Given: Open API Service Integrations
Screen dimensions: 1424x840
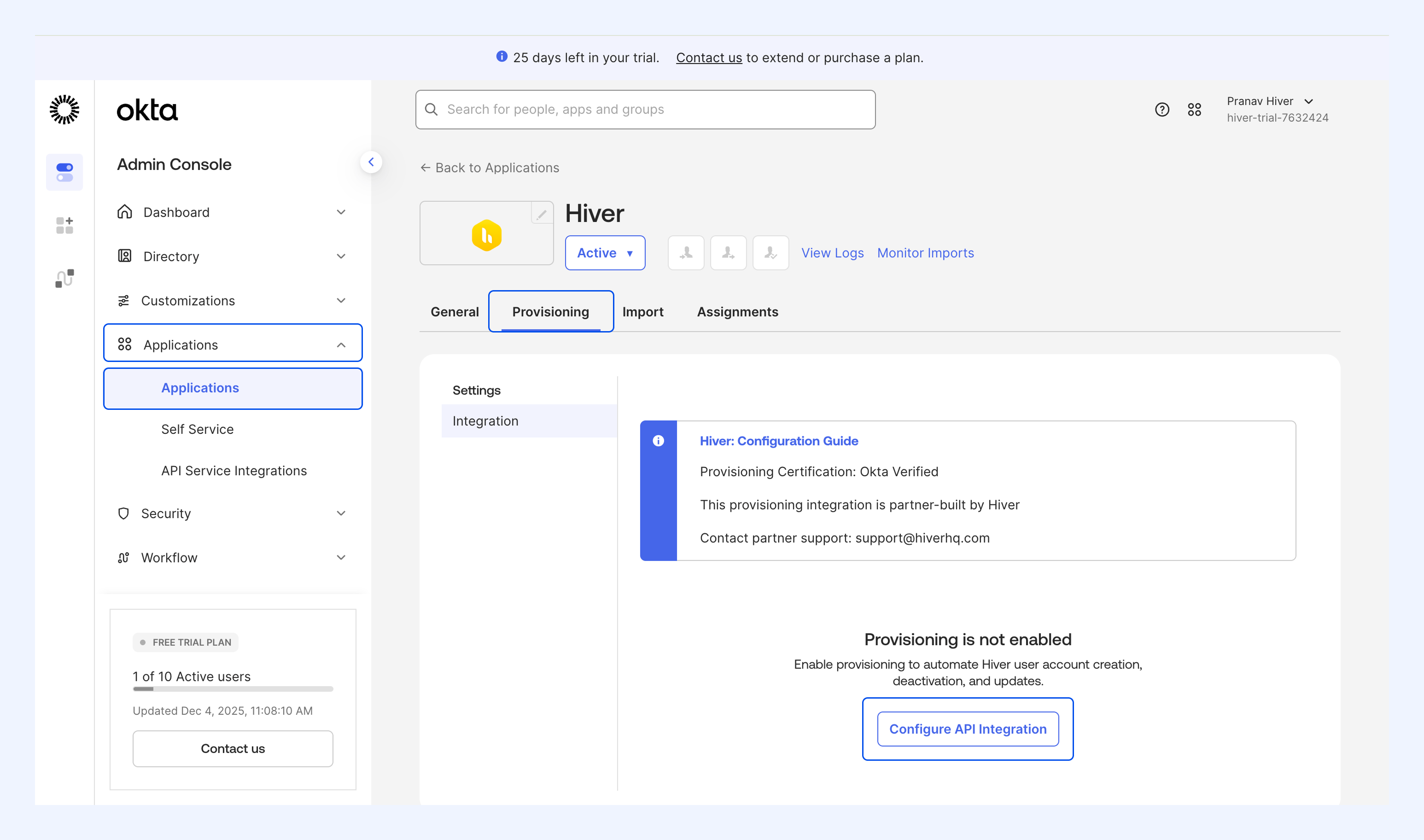Looking at the screenshot, I should coord(234,470).
